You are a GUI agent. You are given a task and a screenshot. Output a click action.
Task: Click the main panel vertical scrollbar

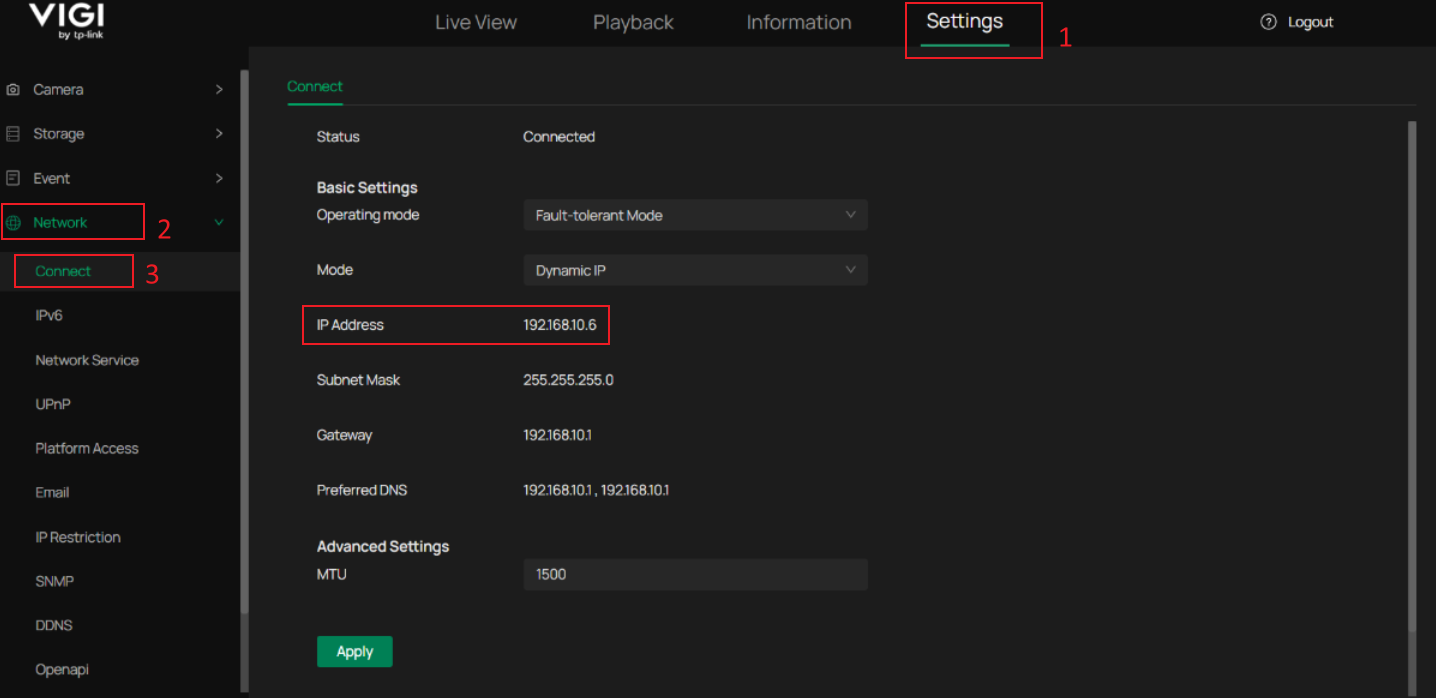click(x=1412, y=375)
